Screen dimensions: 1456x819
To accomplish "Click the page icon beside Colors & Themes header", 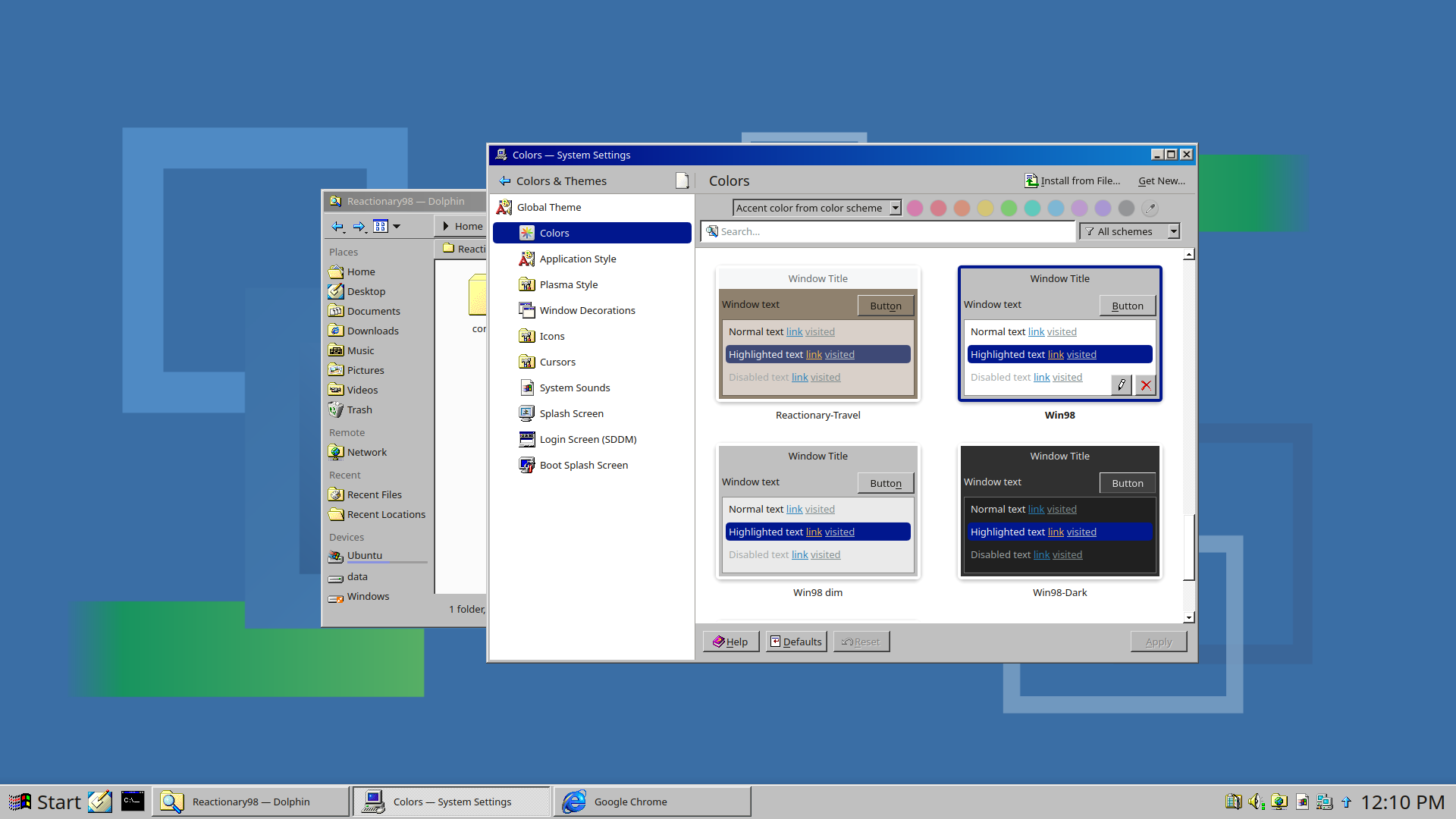I will pos(682,180).
